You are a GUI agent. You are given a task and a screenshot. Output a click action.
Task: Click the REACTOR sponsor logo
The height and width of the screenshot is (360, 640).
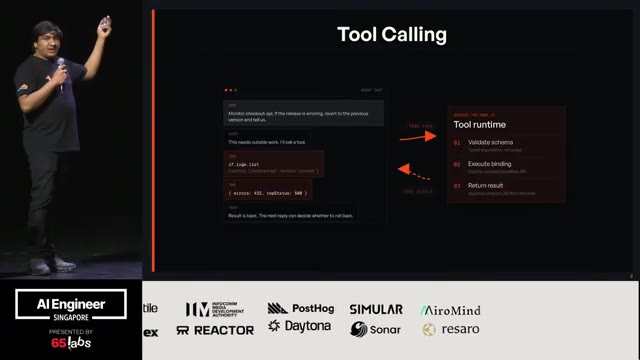click(215, 330)
